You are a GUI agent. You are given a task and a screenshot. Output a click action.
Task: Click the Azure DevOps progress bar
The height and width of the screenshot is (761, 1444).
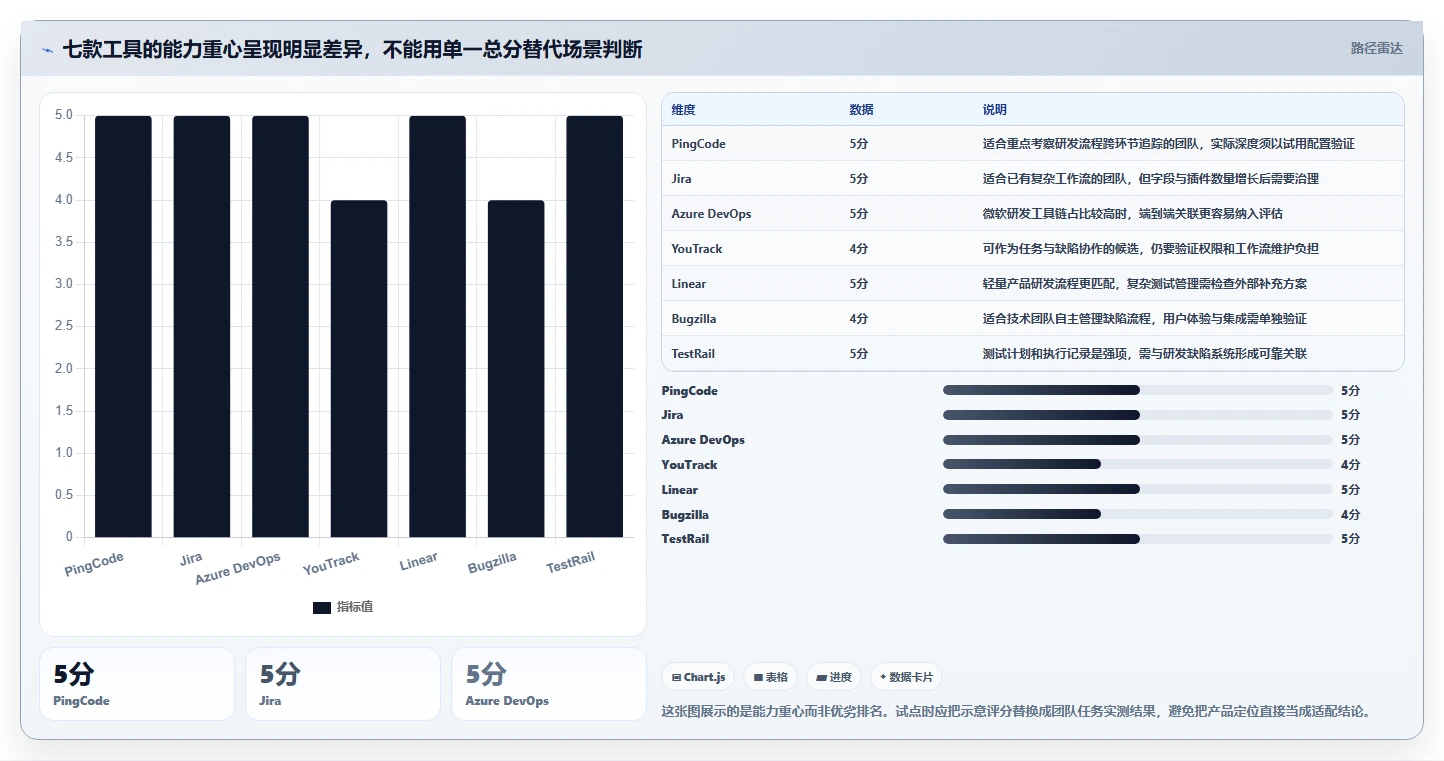(1137, 439)
